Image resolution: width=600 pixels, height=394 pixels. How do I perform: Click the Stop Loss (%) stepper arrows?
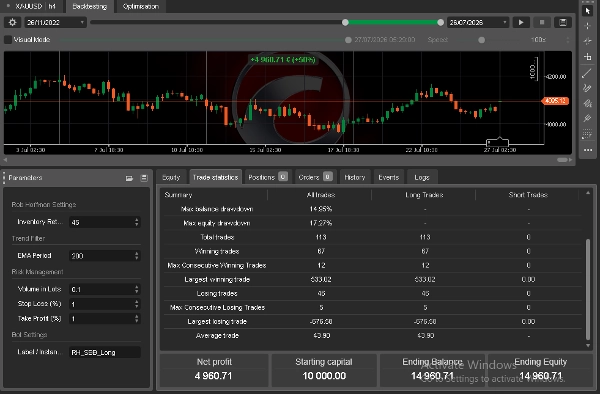click(137, 304)
